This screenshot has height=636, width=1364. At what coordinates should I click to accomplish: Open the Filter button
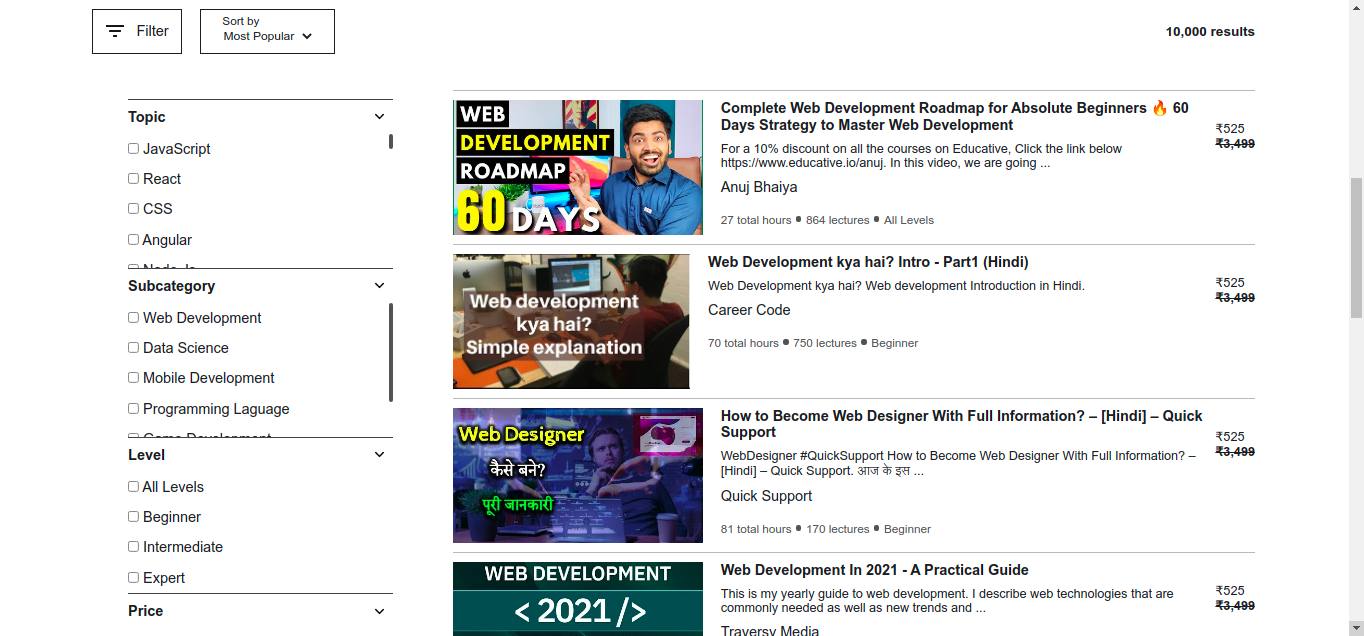click(x=137, y=31)
